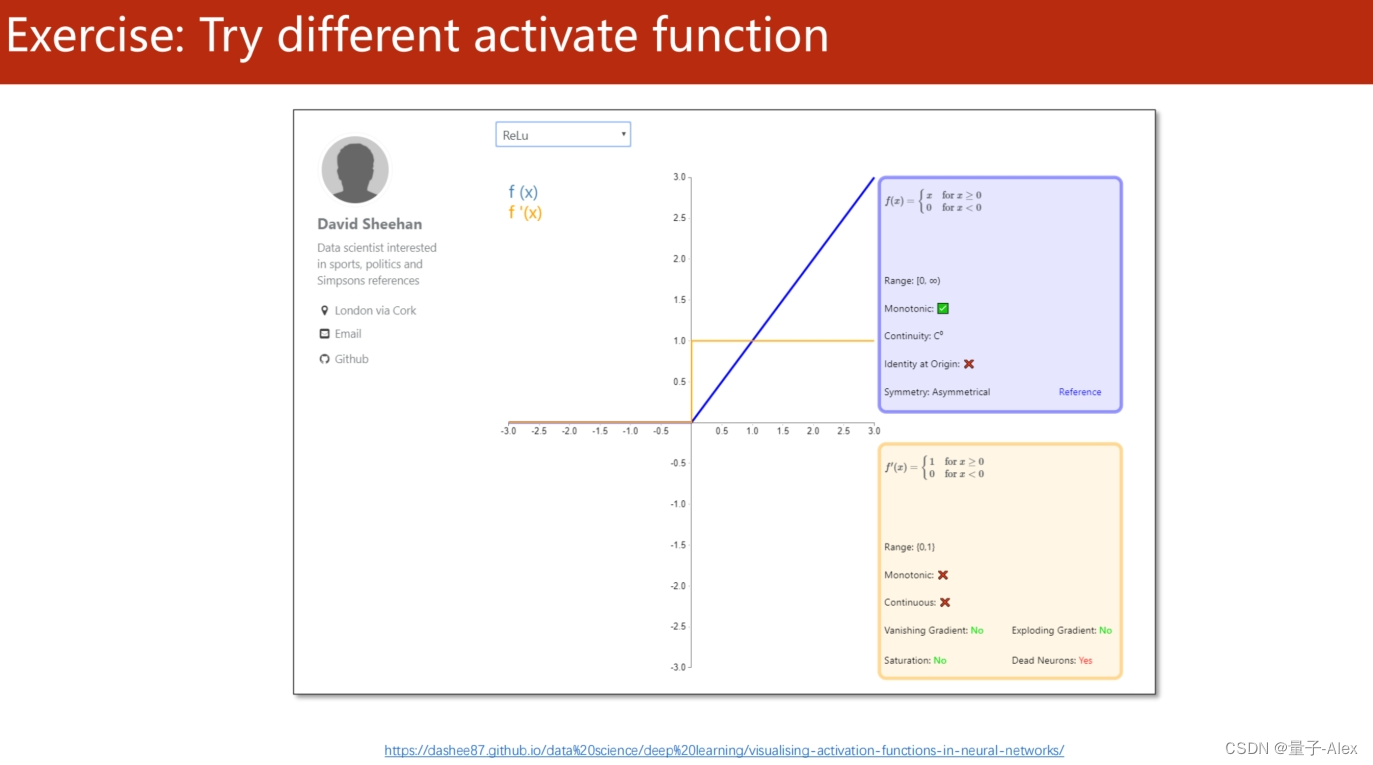Image resolution: width=1373 pixels, height=765 pixels.
Task: Open the Reference link in blue panel
Action: pyautogui.click(x=1080, y=392)
